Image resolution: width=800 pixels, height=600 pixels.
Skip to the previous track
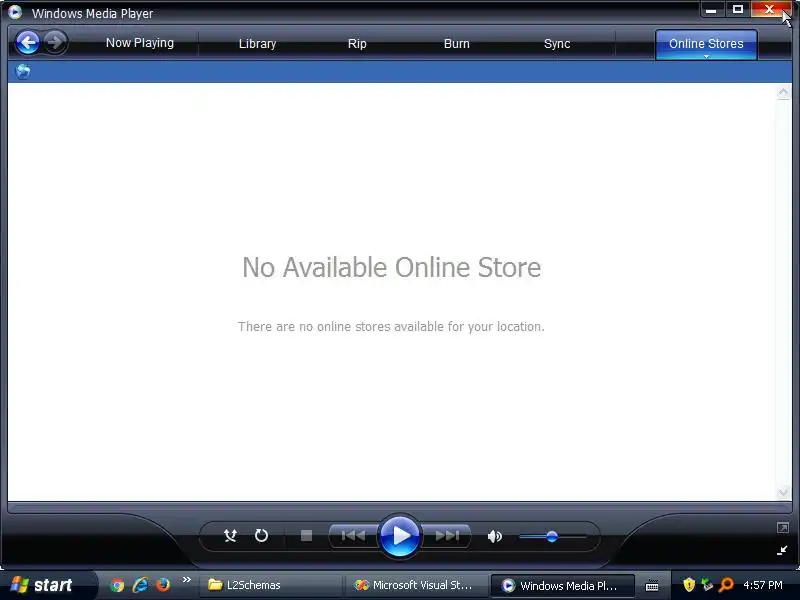pos(353,536)
